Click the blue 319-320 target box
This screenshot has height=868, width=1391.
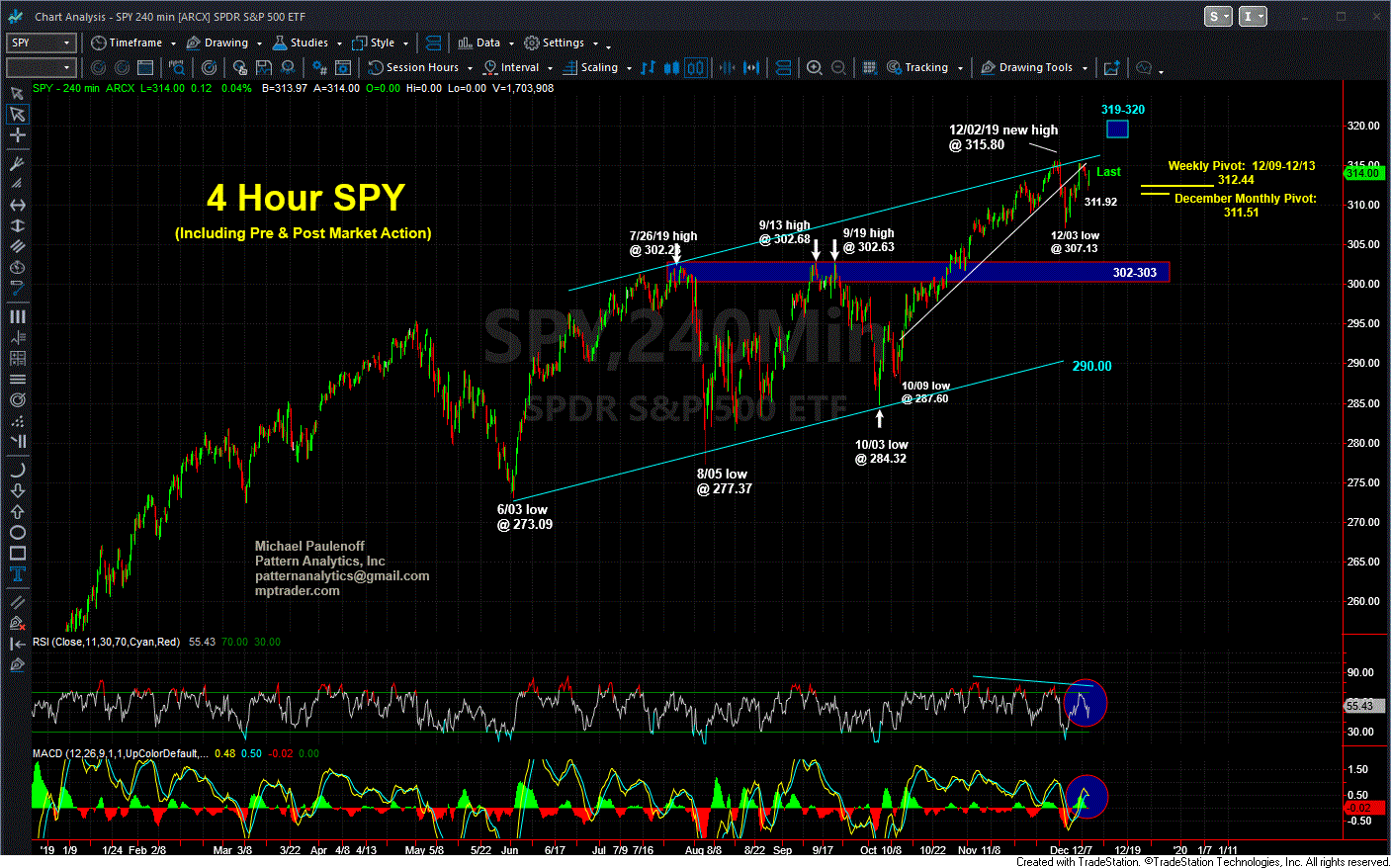tap(1117, 129)
